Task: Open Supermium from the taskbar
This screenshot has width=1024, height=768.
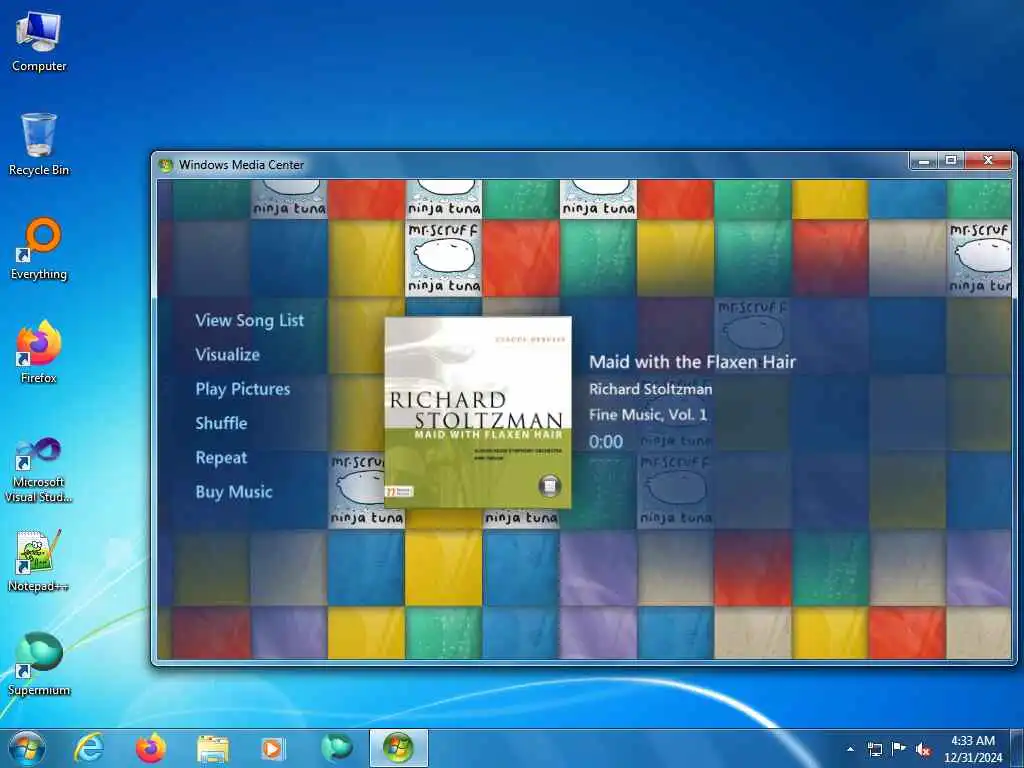Action: coord(337,748)
